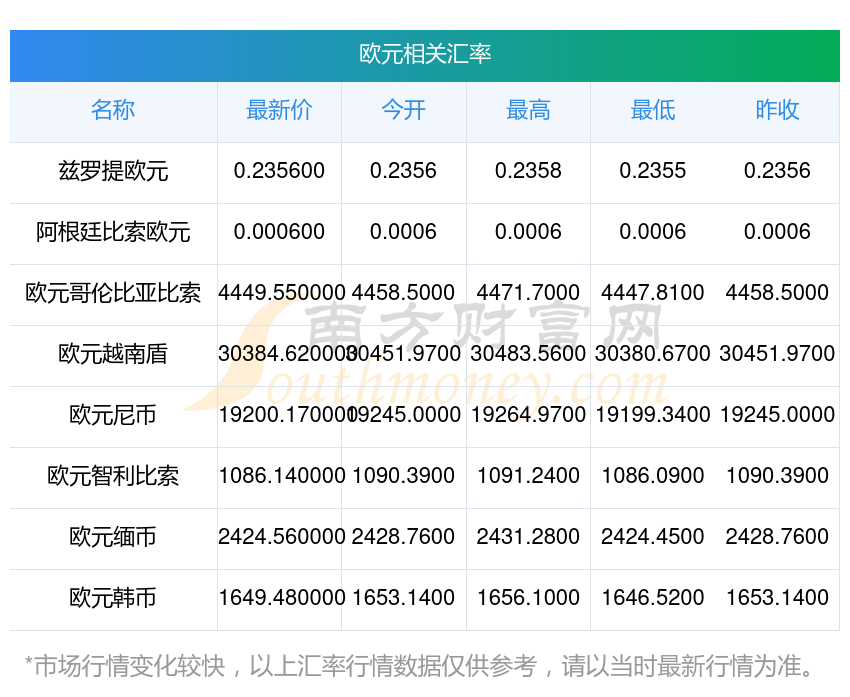Click the 欧元智利比索 lowest value 1086.0900

pyautogui.click(x=652, y=476)
